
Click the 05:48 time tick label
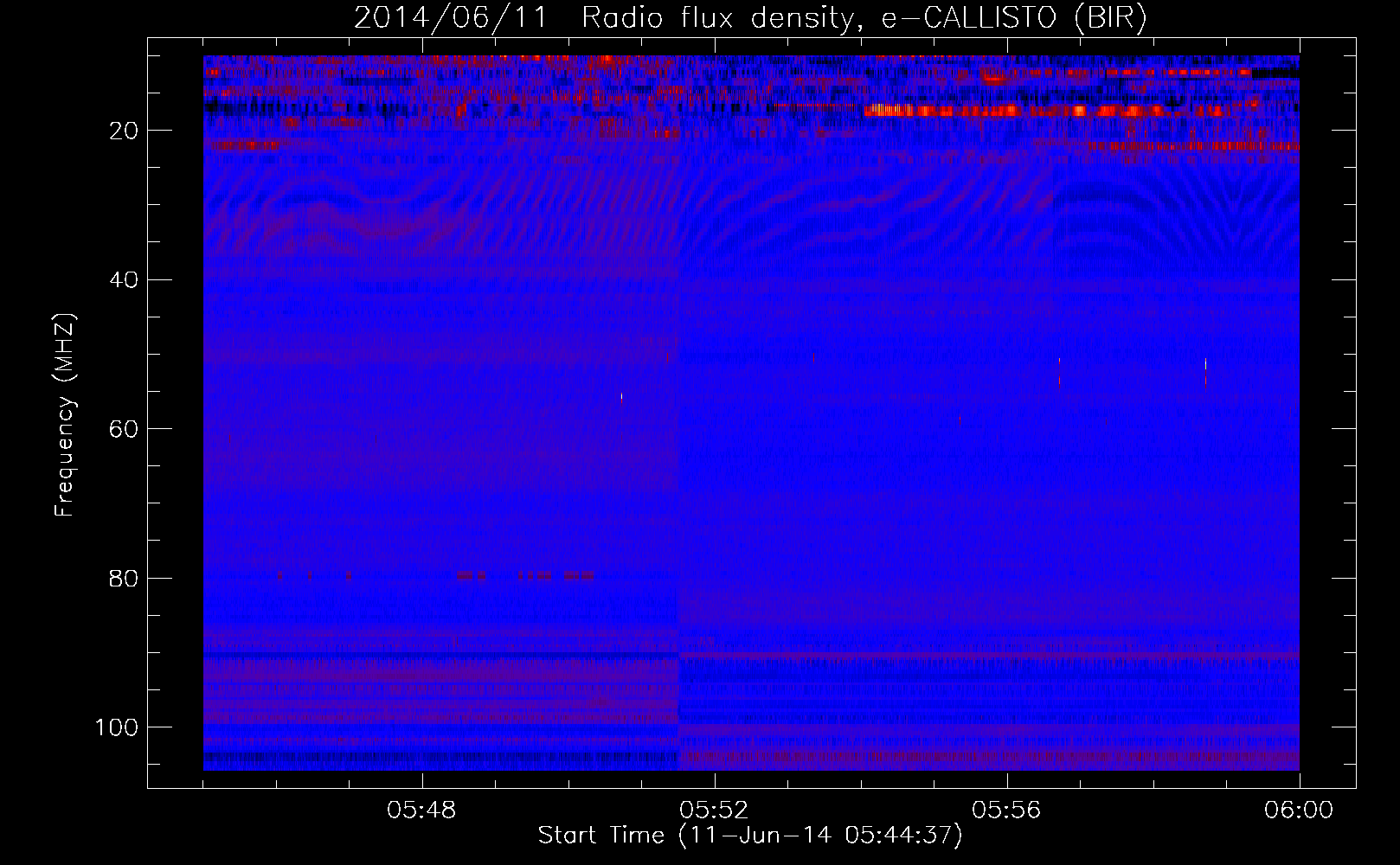coord(422,811)
